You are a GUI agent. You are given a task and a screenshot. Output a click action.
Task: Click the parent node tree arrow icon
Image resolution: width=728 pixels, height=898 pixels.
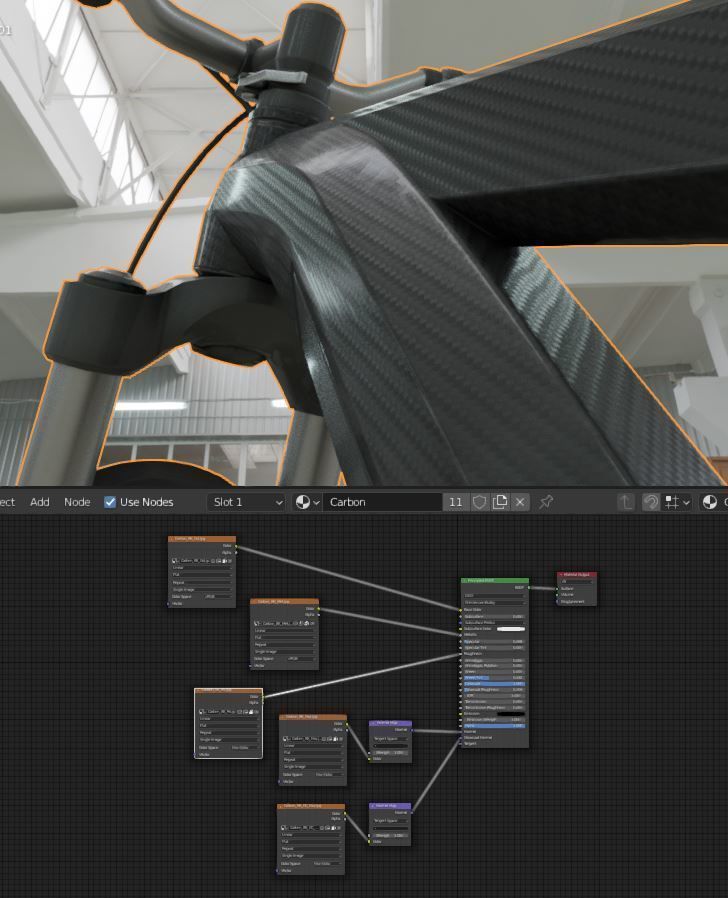click(626, 502)
